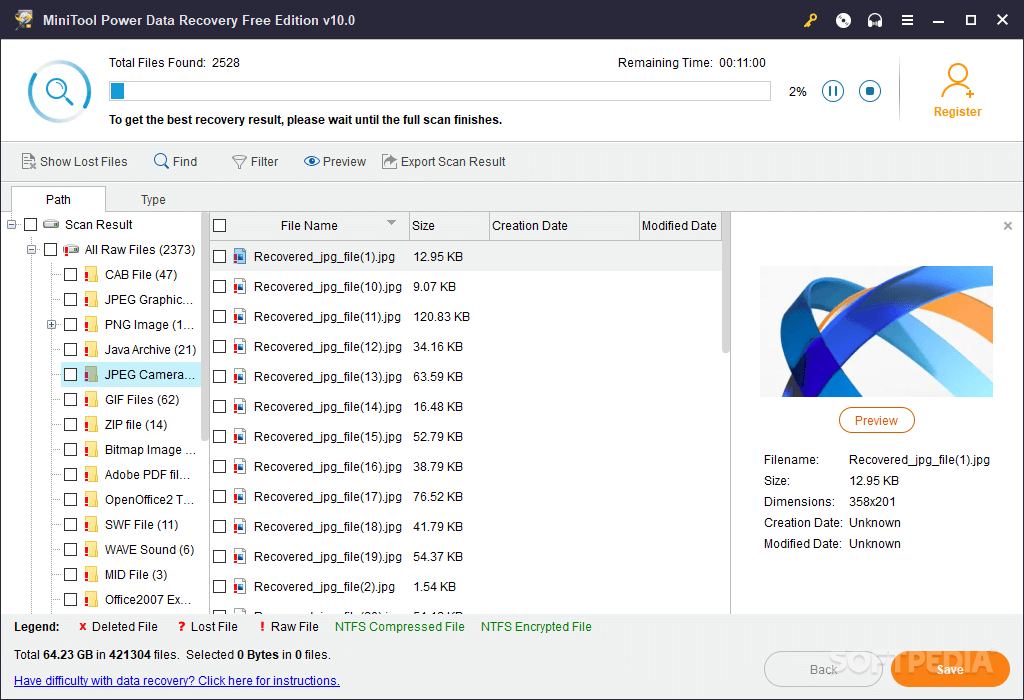Click the orange Preview button under thumbnail
This screenshot has width=1024, height=700.
point(876,421)
